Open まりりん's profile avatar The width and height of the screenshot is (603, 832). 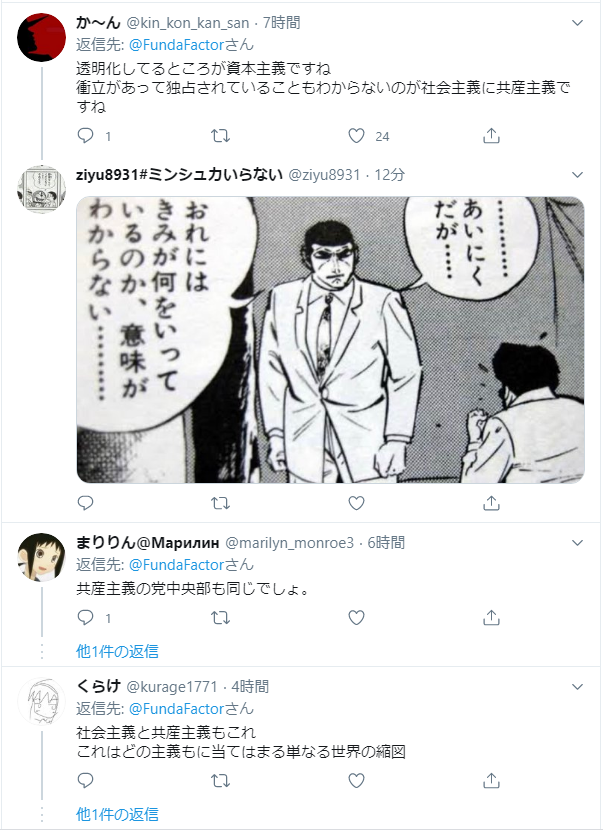point(41,558)
